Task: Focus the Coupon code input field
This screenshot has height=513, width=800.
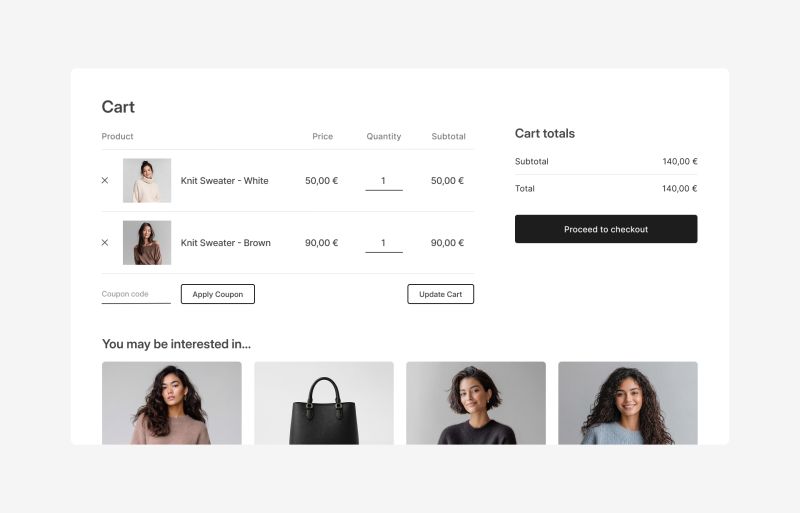Action: click(136, 295)
